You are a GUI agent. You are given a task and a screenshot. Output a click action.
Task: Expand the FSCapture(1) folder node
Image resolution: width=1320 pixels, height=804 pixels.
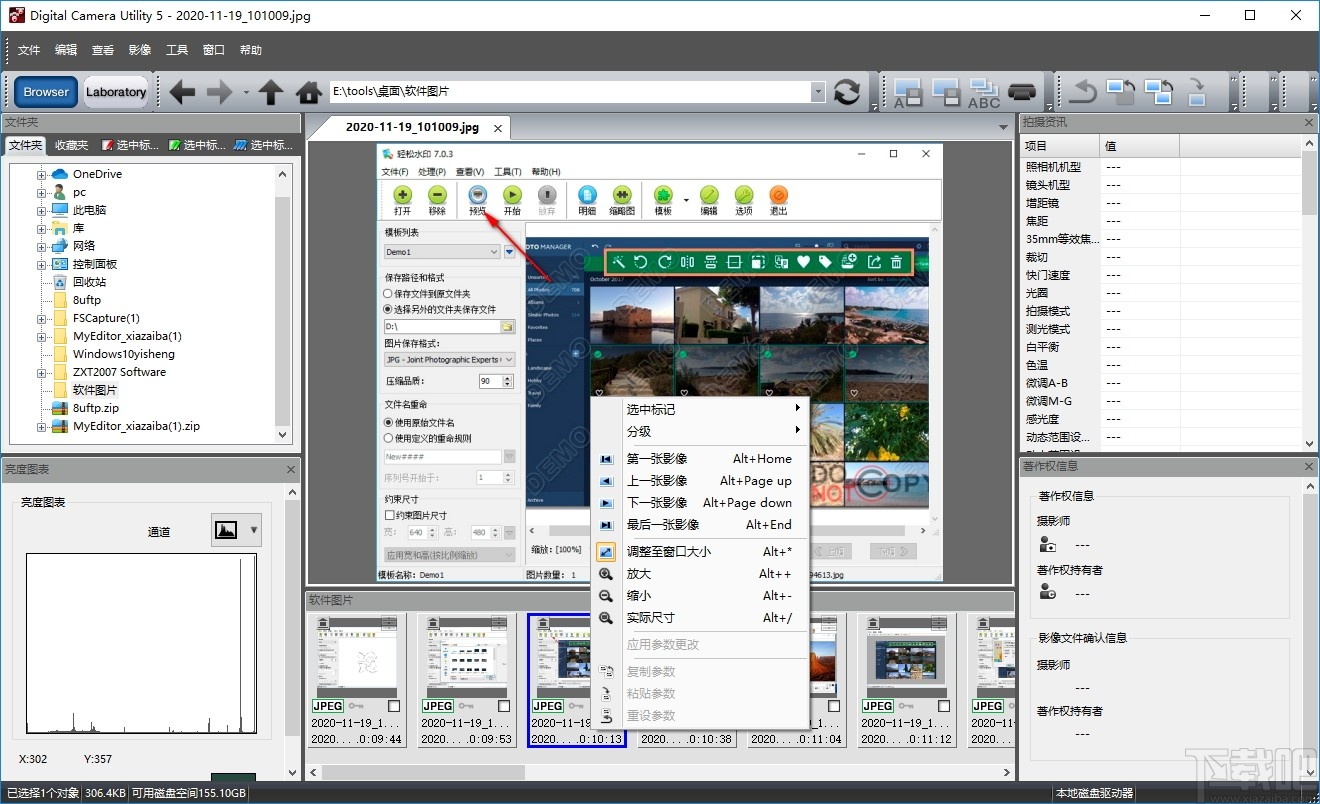point(42,318)
